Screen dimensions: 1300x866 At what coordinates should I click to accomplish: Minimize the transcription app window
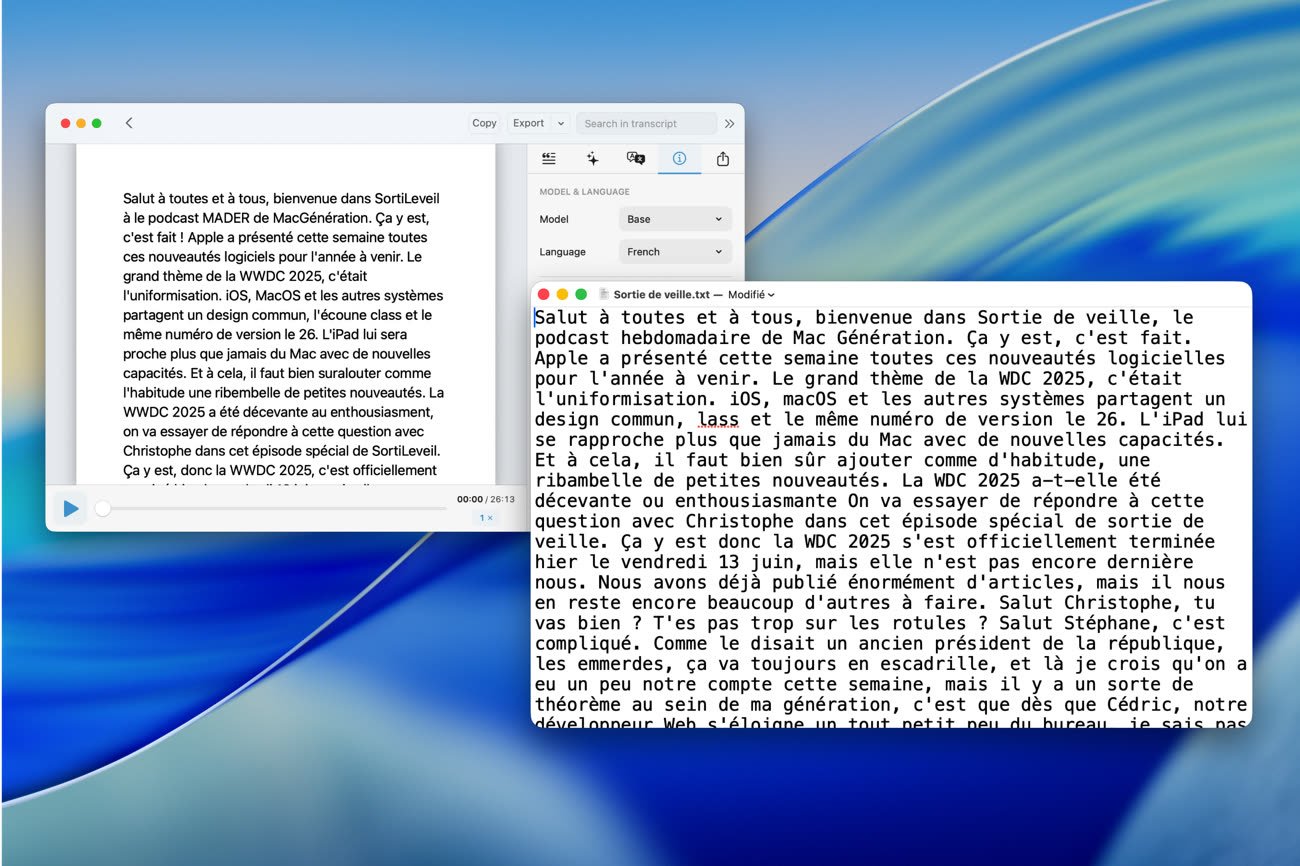pyautogui.click(x=81, y=123)
